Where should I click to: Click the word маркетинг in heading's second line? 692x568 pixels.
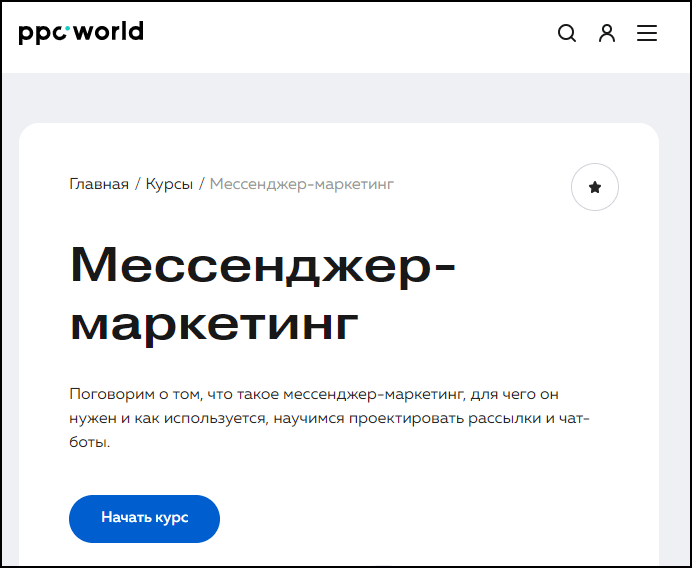pos(214,322)
